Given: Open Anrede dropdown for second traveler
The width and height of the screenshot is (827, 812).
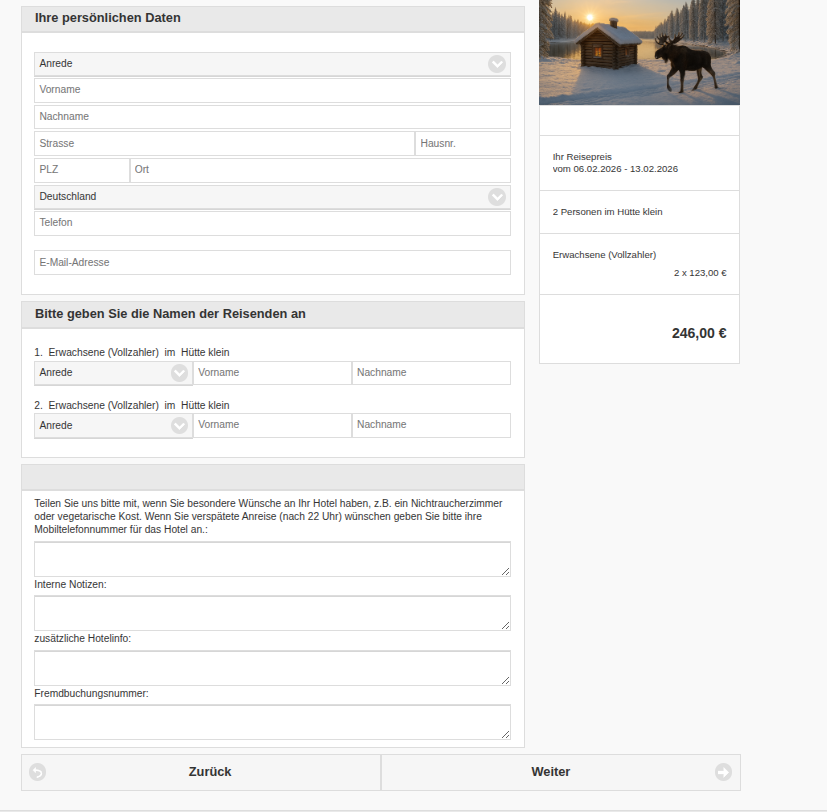Looking at the screenshot, I should (x=113, y=425).
